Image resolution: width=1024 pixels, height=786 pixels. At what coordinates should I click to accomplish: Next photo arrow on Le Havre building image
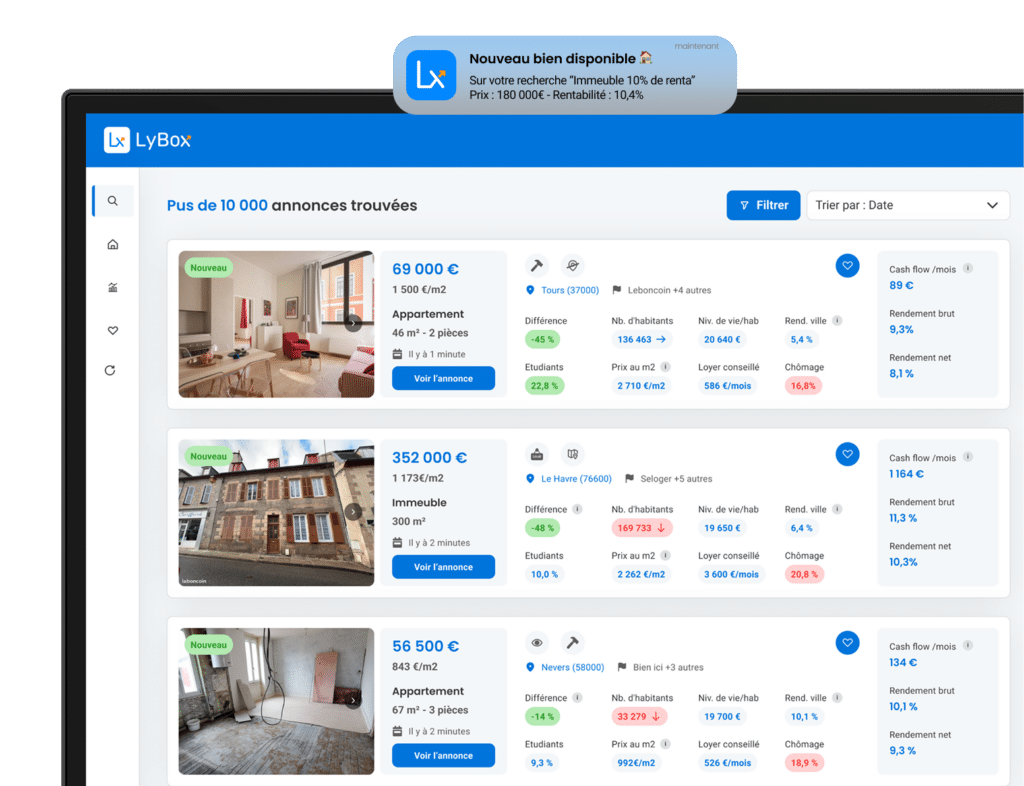click(x=353, y=512)
